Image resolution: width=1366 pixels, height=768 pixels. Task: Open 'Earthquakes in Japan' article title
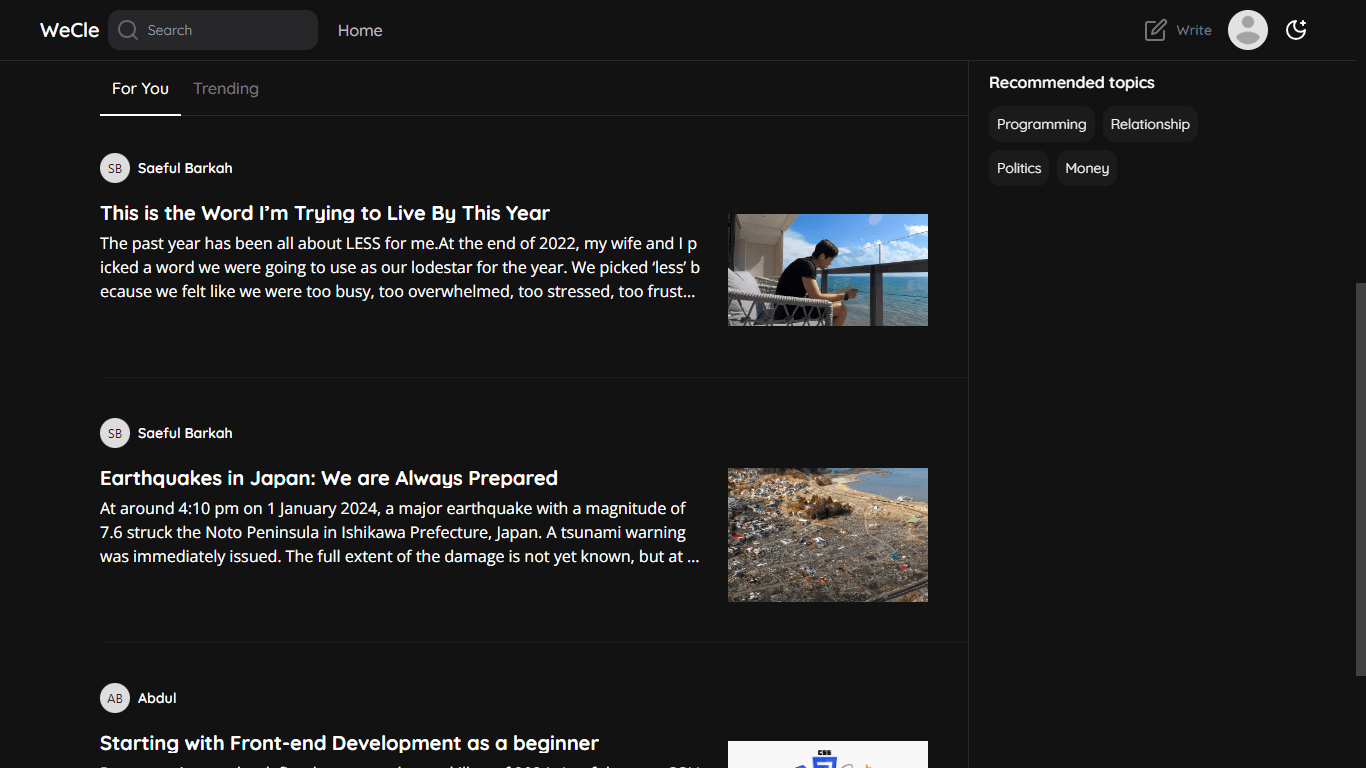click(x=329, y=478)
